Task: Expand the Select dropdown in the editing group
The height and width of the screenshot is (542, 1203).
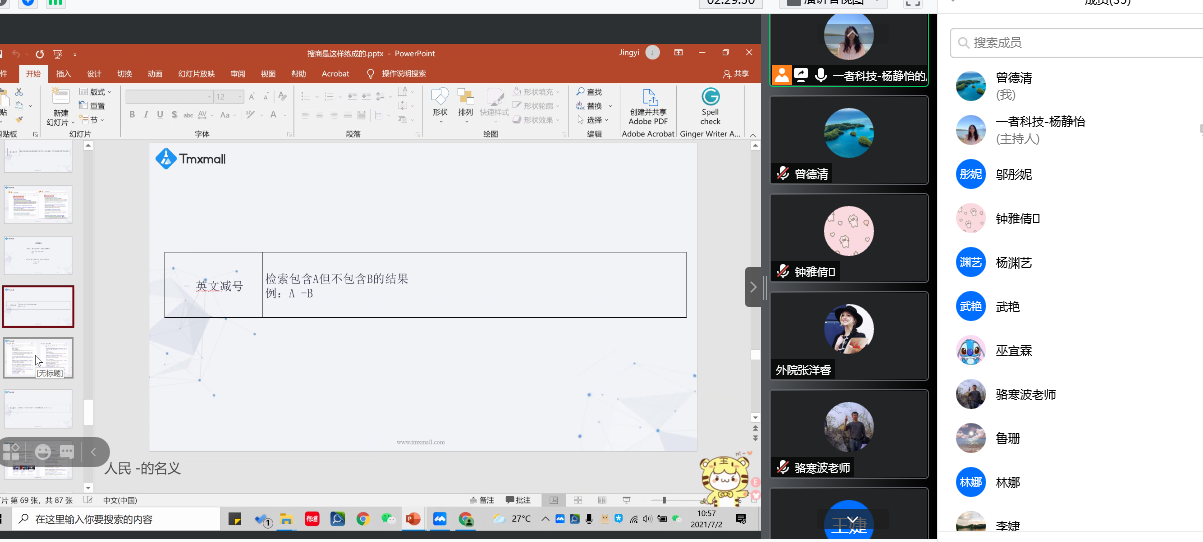Action: pyautogui.click(x=593, y=120)
